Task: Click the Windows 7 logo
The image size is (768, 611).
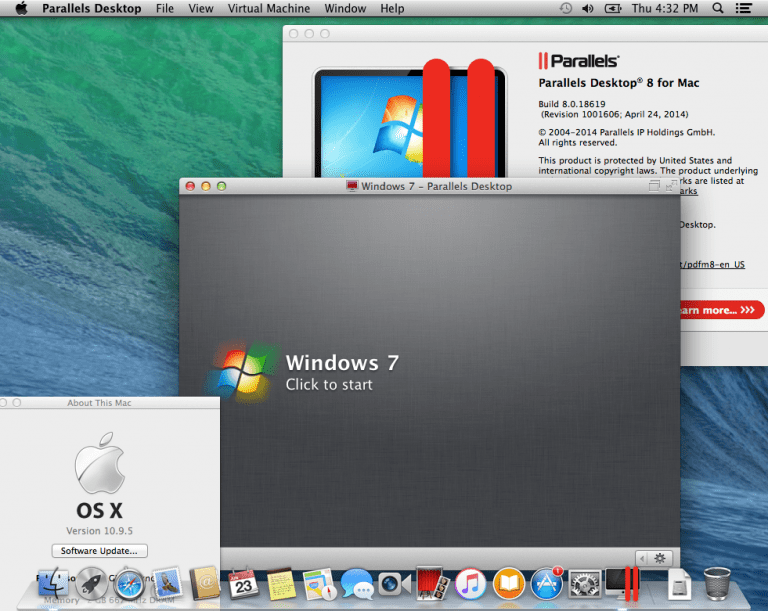Action: pyautogui.click(x=242, y=373)
